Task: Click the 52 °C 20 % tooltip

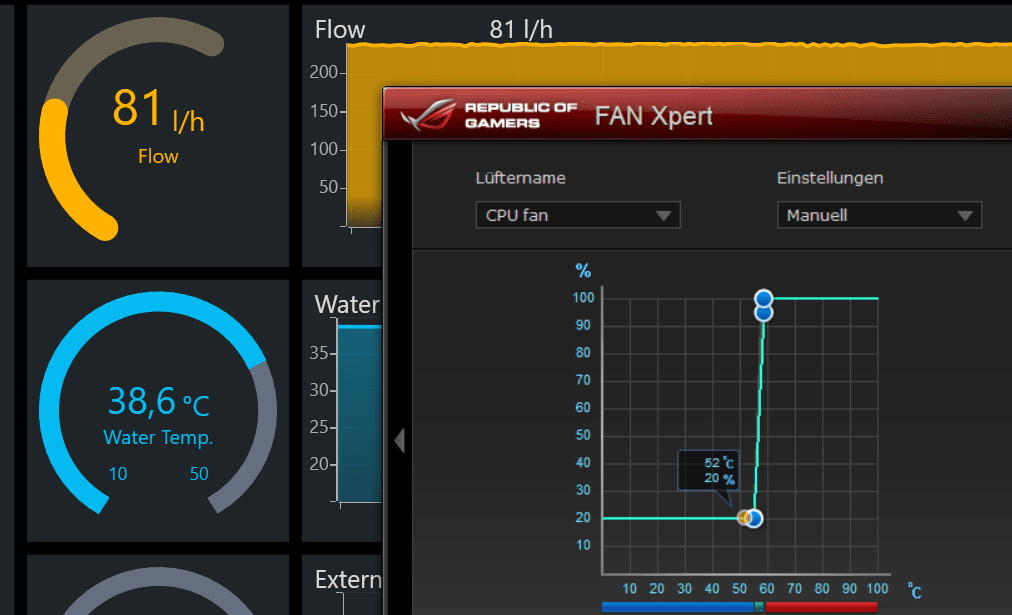Action: [x=708, y=471]
